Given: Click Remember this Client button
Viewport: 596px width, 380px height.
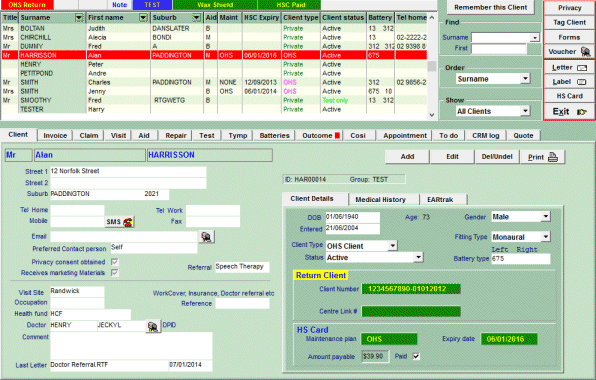Looking at the screenshot, I should pos(490,8).
